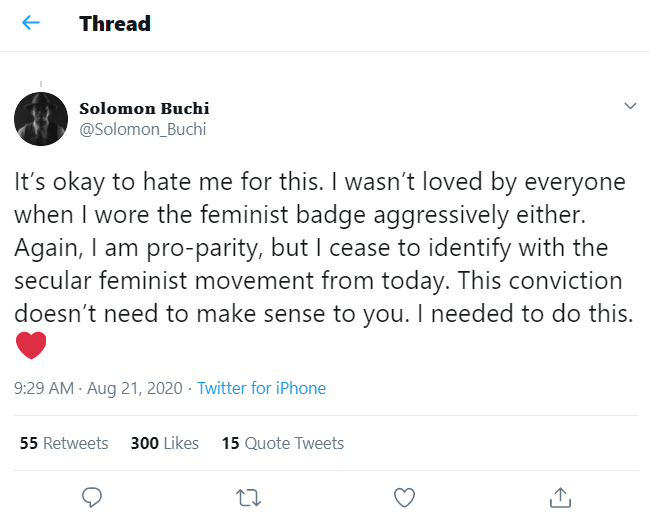Click the red heart emoji in the tweet
The height and width of the screenshot is (524, 650).
click(x=32, y=346)
